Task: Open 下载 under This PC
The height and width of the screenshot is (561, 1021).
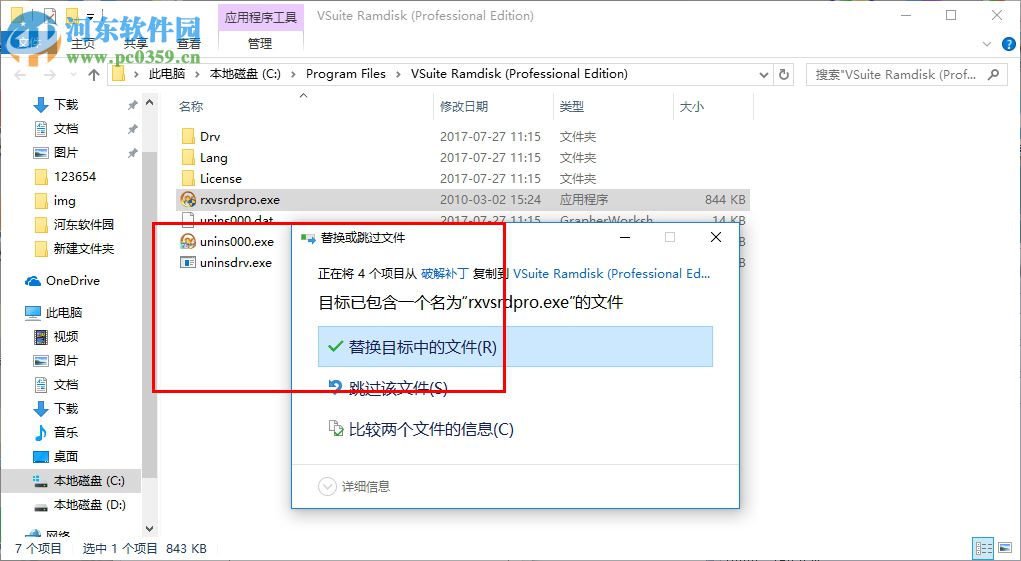Action: [65, 408]
